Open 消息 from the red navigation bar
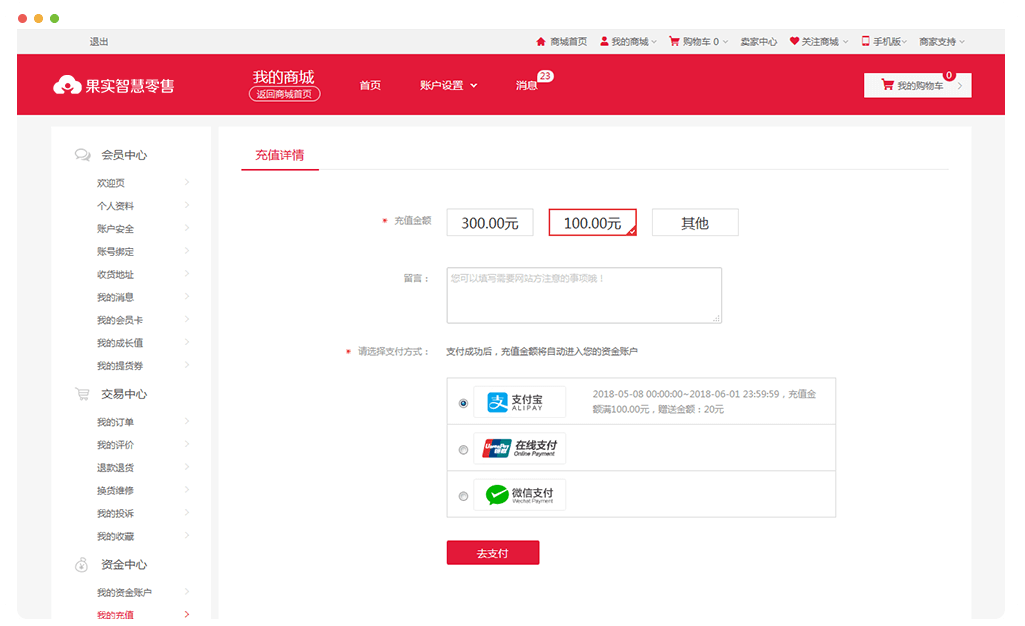Image resolution: width=1025 pixels, height=626 pixels. pos(528,85)
